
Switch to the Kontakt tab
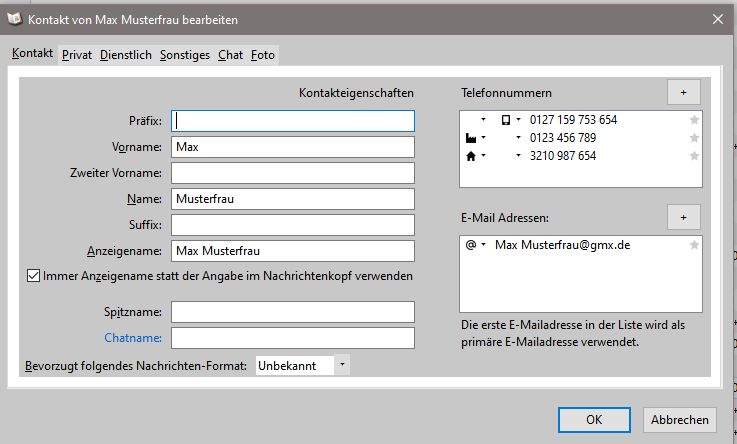(32, 53)
